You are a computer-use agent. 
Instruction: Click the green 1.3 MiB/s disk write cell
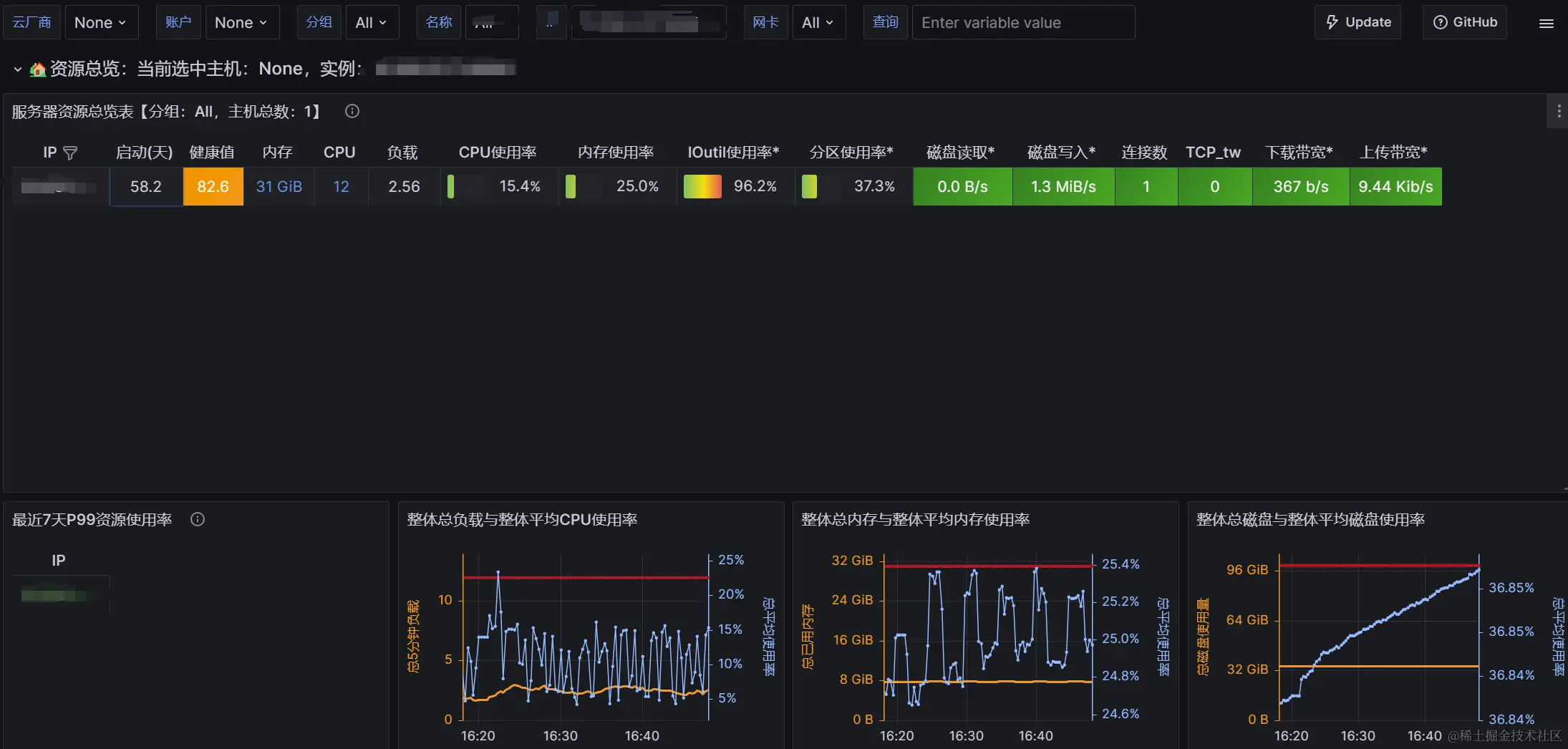[1064, 186]
